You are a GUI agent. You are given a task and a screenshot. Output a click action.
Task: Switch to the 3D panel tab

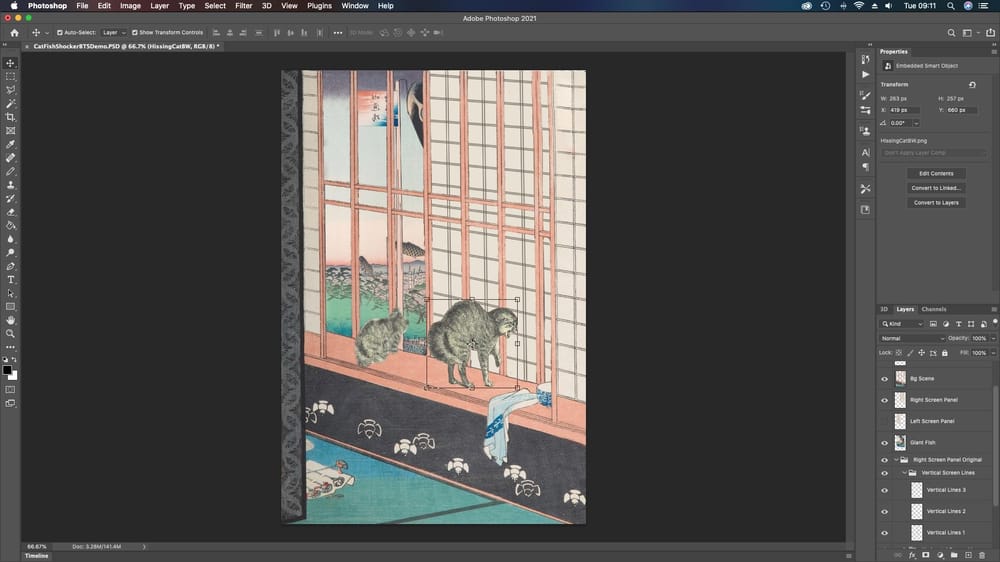[884, 309]
